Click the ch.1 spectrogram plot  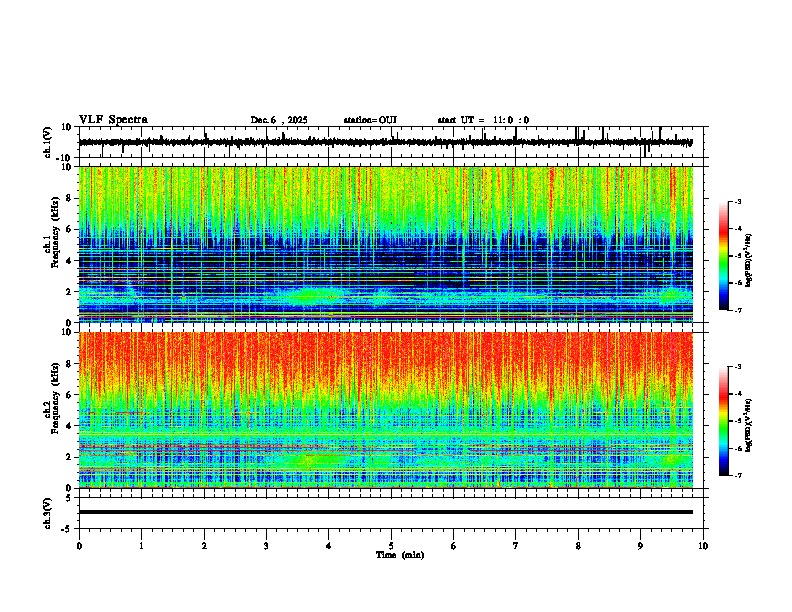[386, 244]
